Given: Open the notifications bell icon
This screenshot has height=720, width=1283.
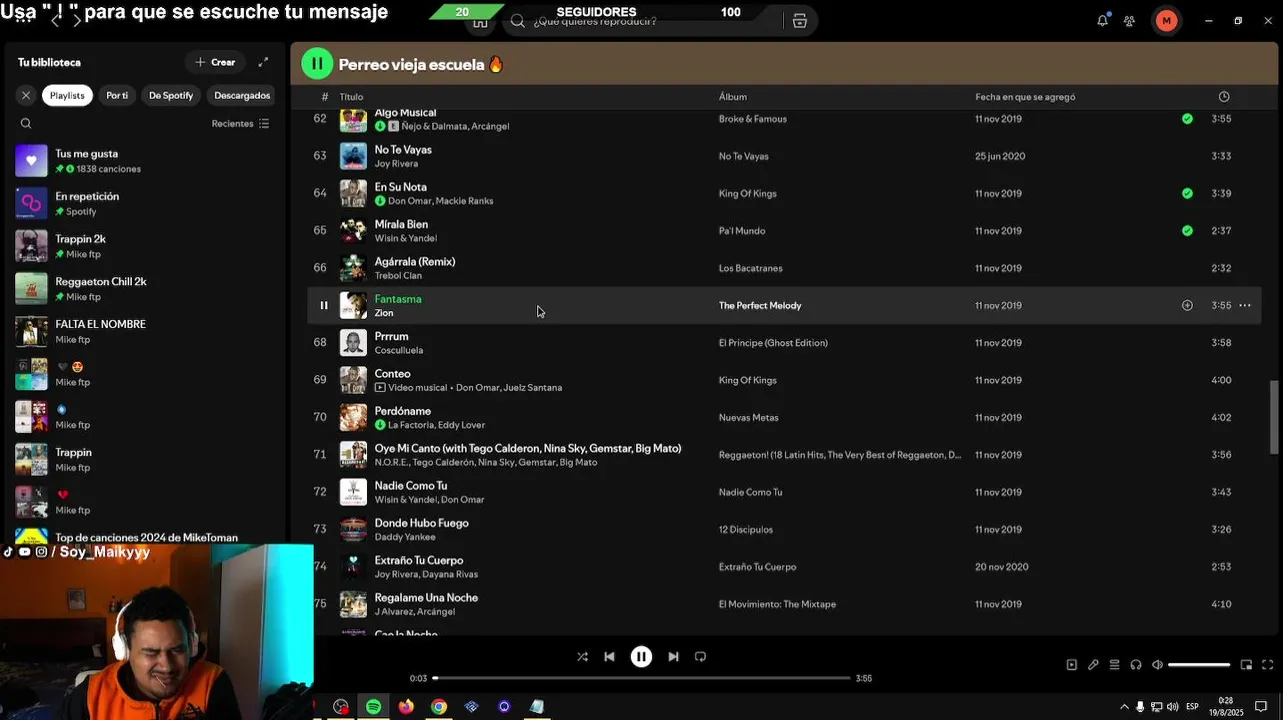Looking at the screenshot, I should point(1102,20).
